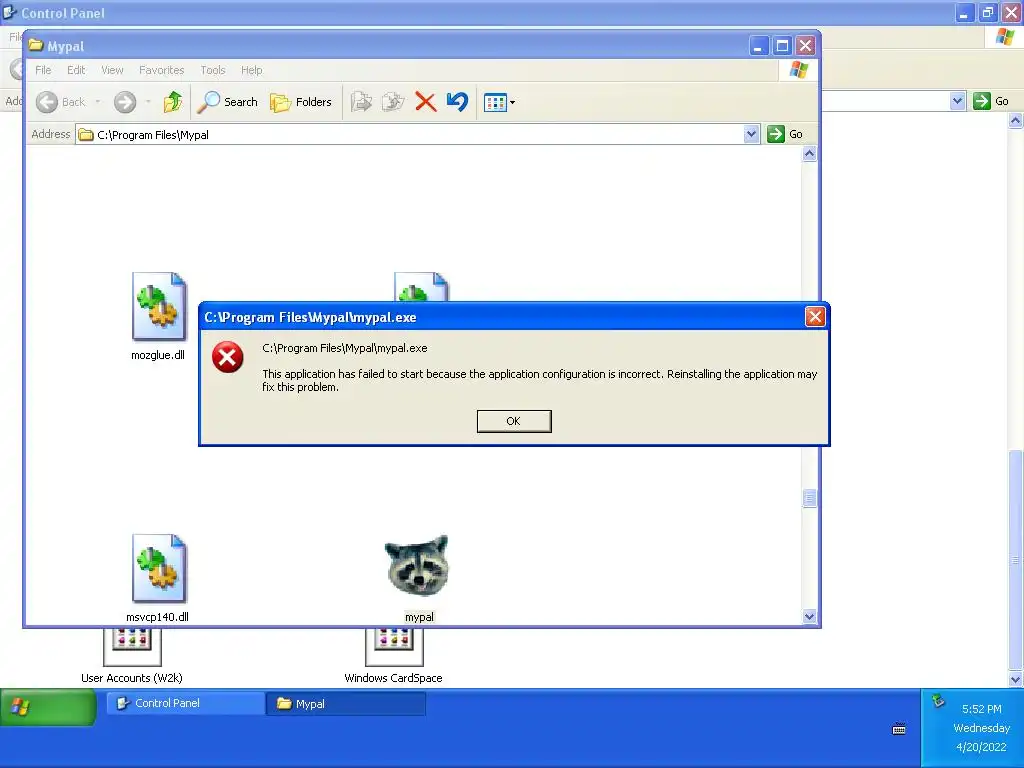Screen dimensions: 1024x768
Task: Click the Back button dropdown arrow
Action: (98, 102)
